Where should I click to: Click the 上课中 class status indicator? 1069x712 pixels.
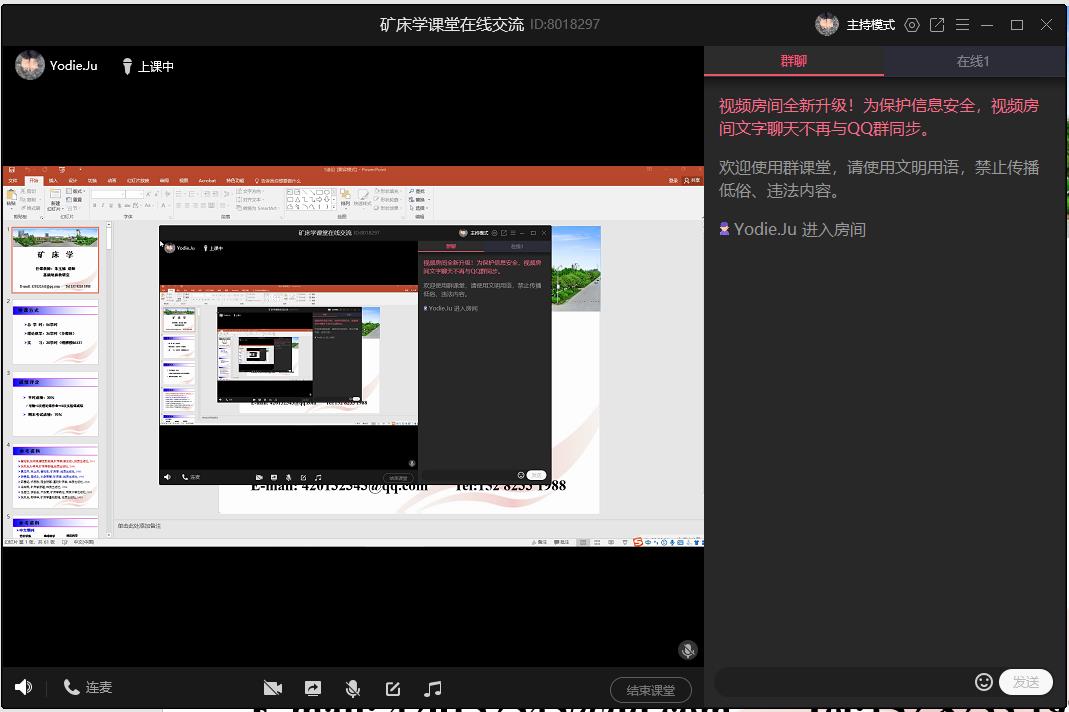click(x=147, y=66)
